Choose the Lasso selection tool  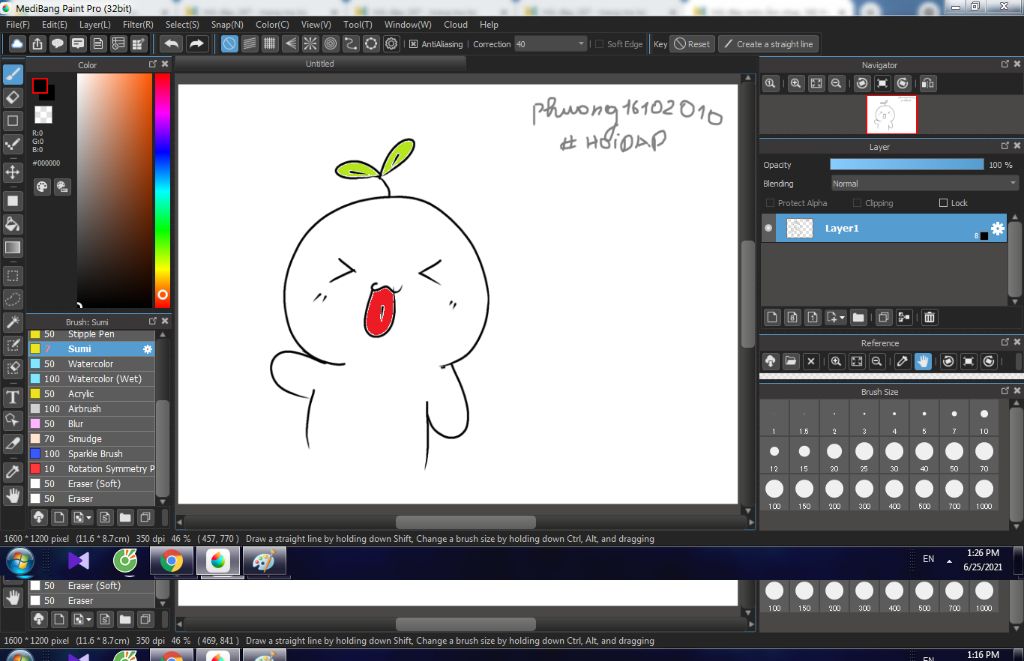(13, 299)
